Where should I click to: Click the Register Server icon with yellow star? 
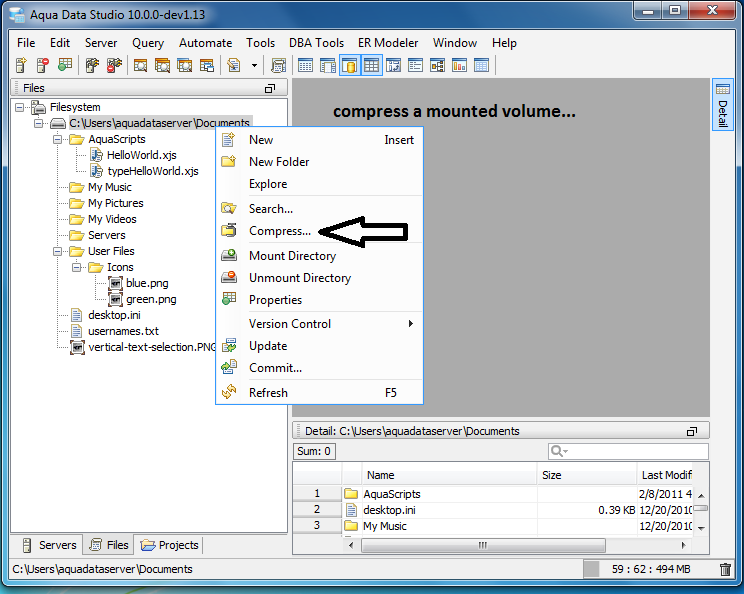[21, 65]
